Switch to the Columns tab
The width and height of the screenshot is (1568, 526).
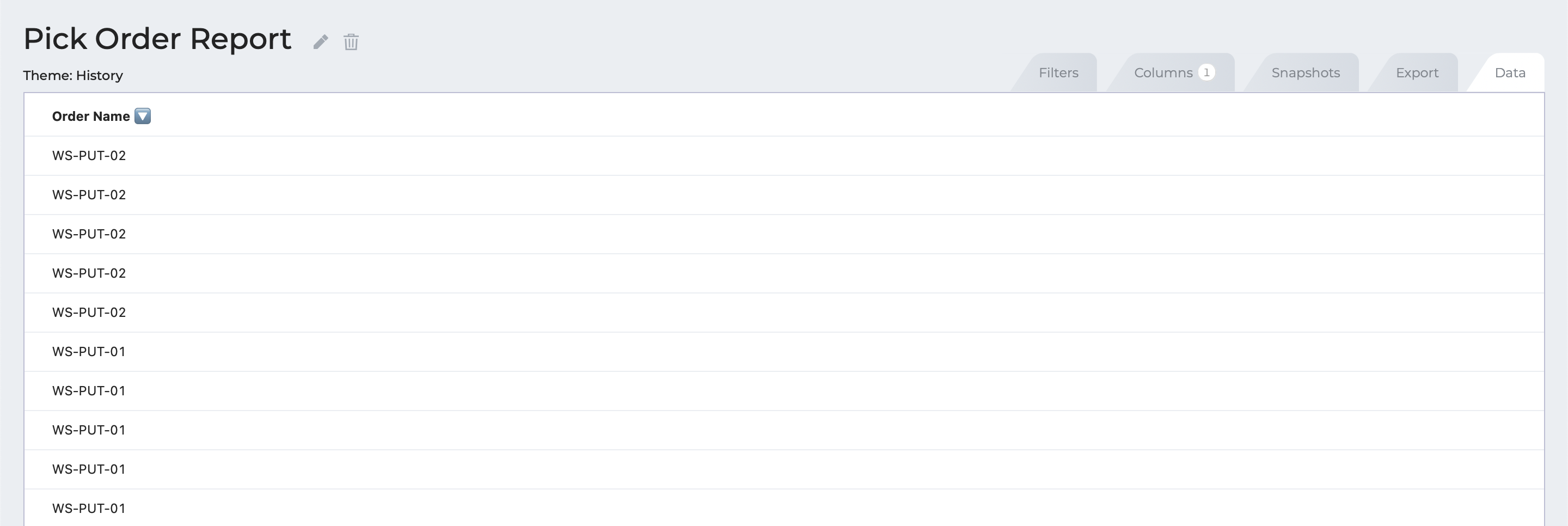coord(1174,72)
